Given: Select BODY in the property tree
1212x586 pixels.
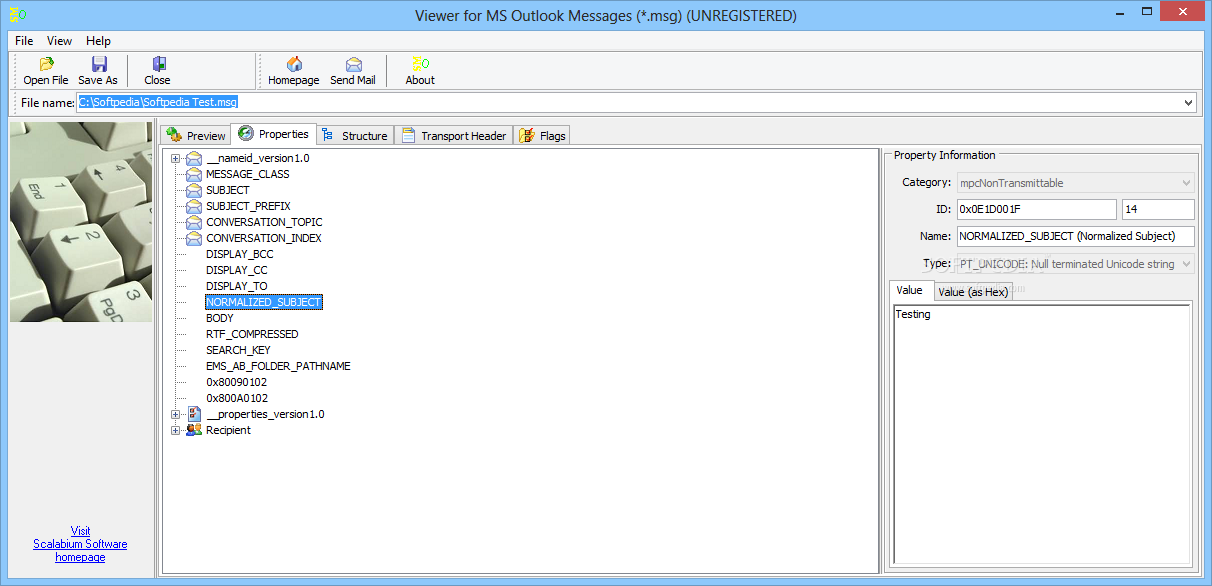Looking at the screenshot, I should (220, 318).
